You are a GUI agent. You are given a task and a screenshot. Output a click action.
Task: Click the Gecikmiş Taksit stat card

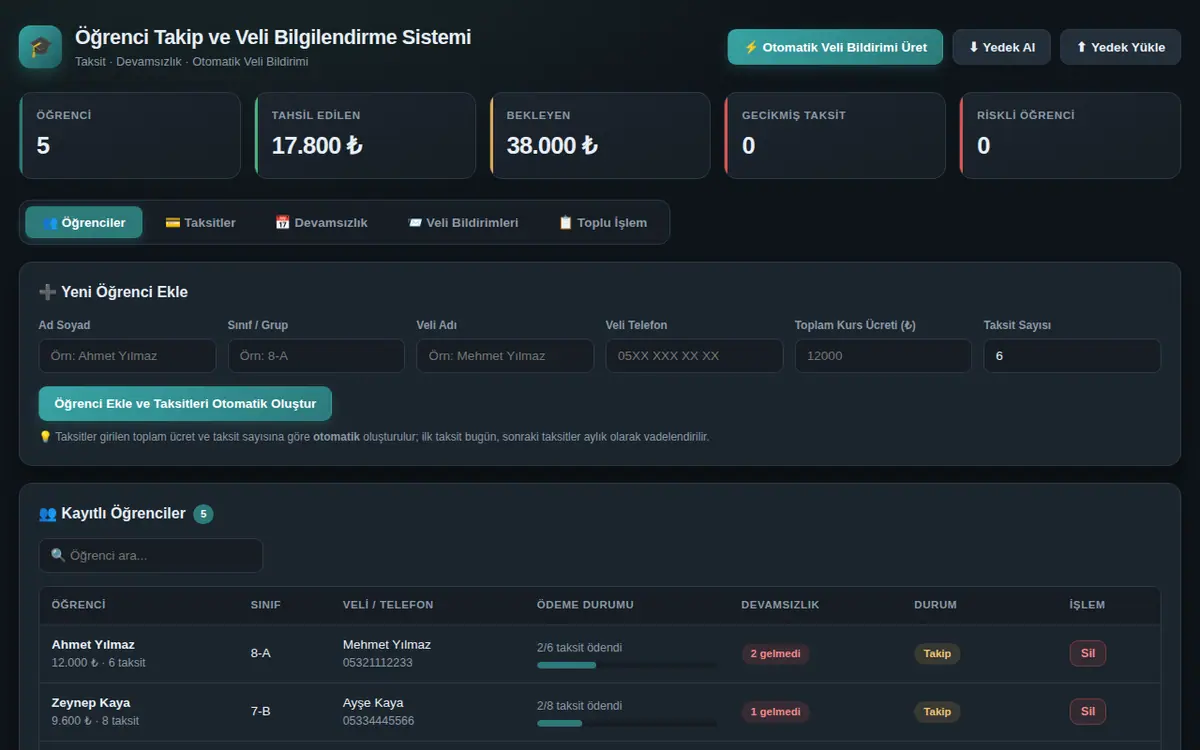click(x=835, y=136)
